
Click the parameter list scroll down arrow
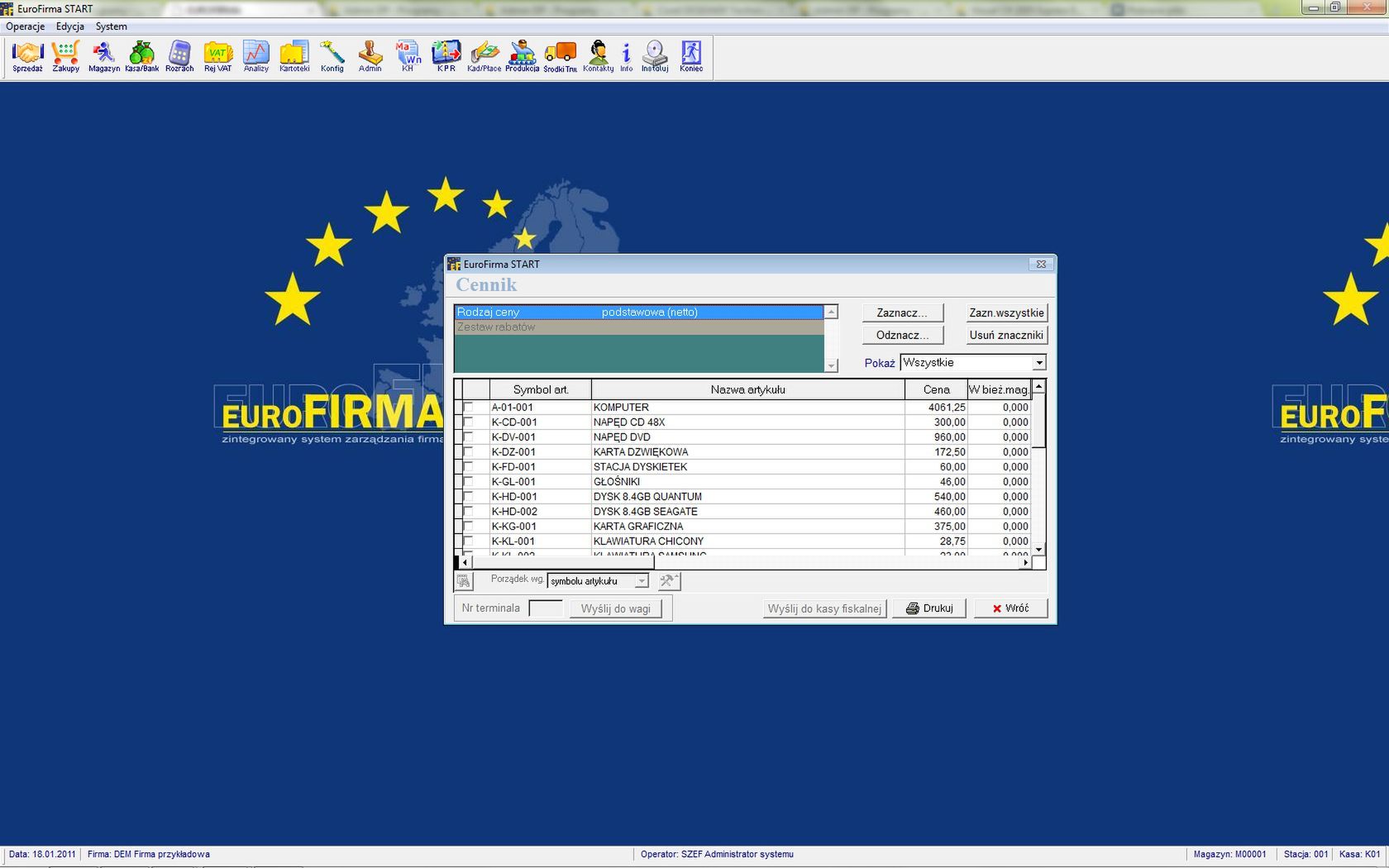(x=831, y=365)
